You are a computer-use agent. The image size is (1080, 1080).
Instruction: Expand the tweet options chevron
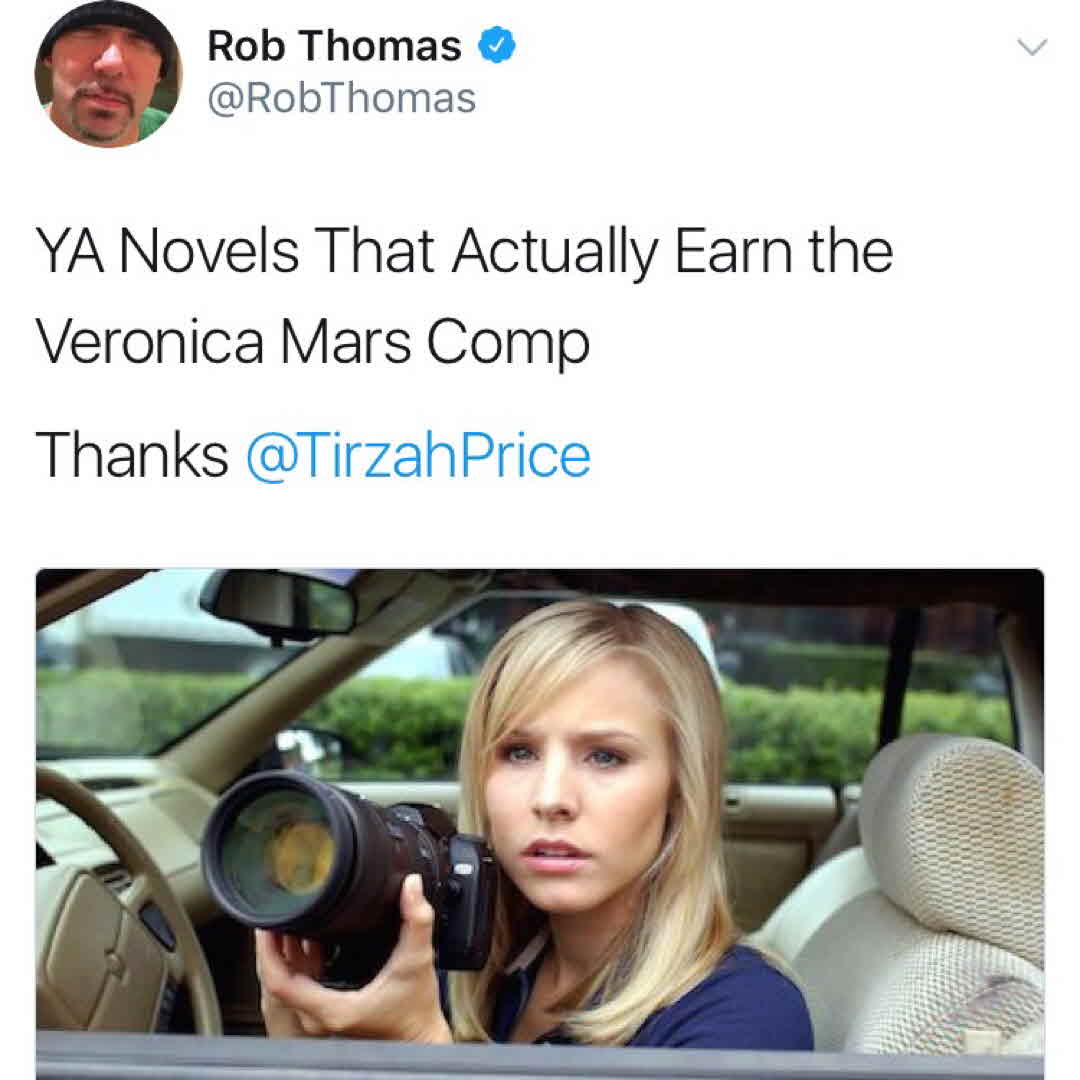tap(1032, 47)
